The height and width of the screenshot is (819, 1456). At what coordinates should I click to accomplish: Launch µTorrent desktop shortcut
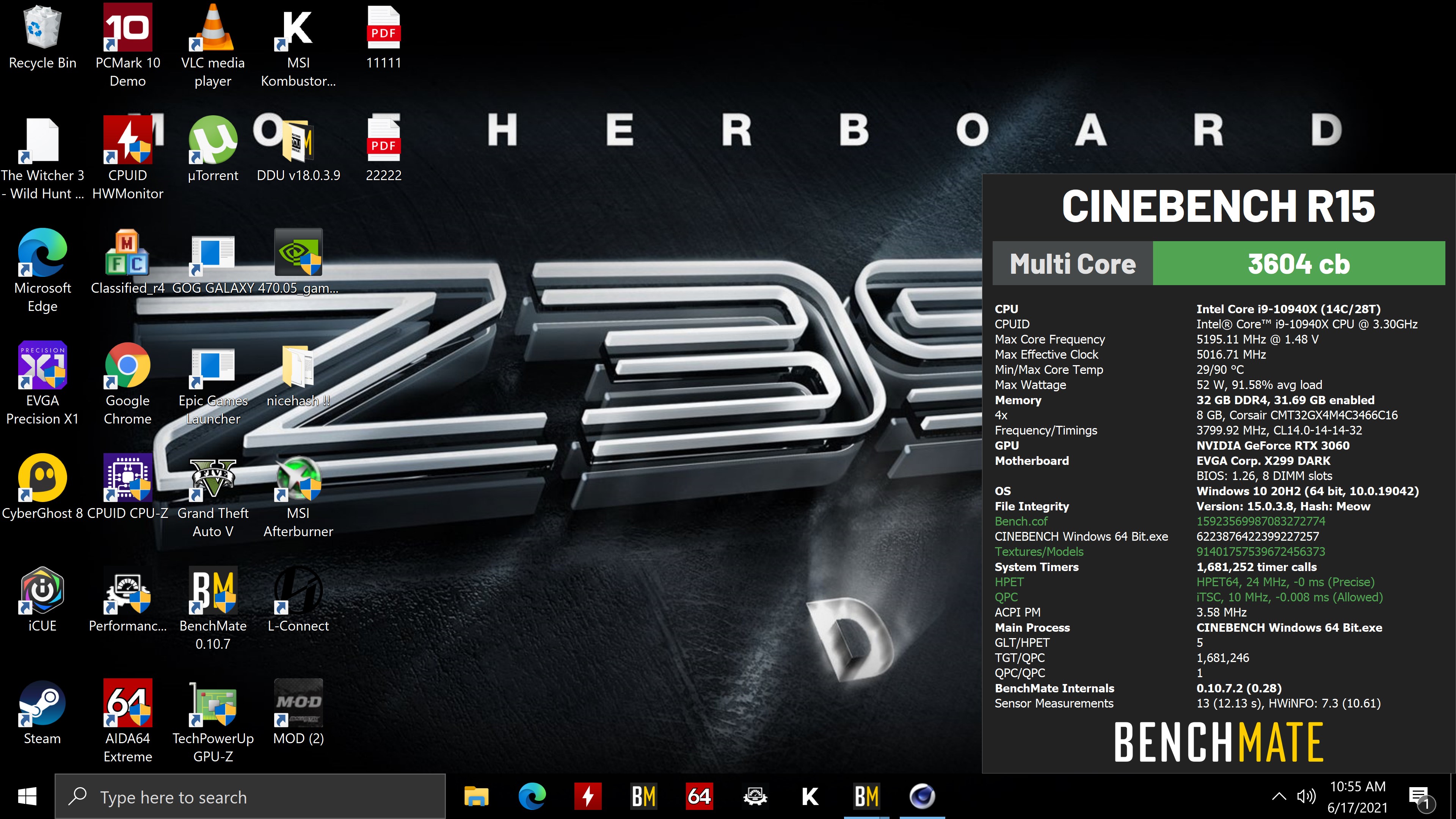[213, 149]
